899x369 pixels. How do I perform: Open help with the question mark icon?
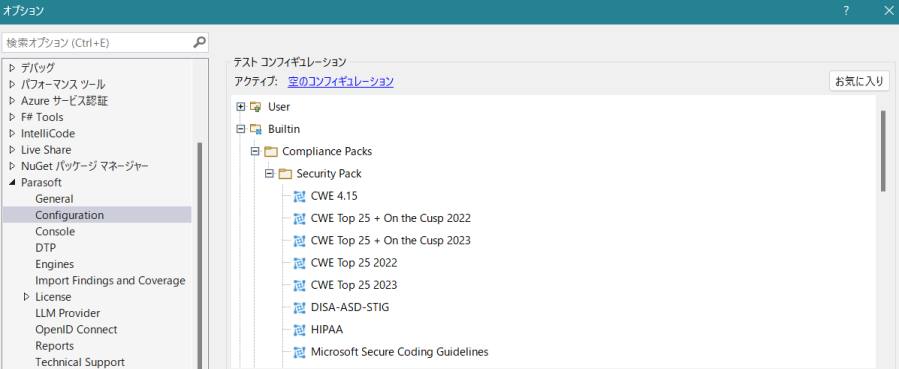[846, 11]
